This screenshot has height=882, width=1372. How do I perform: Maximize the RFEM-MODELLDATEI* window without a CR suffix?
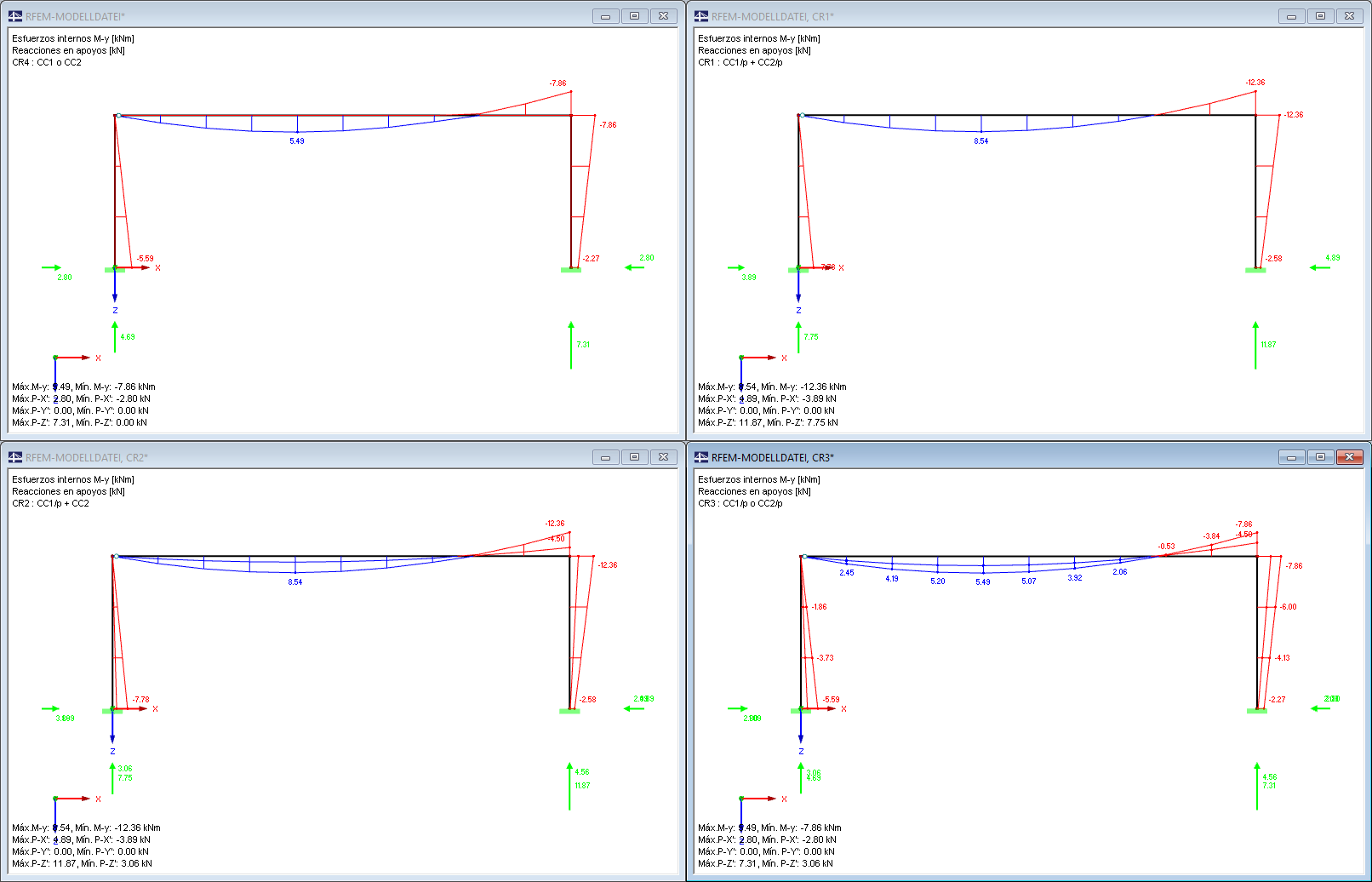pyautogui.click(x=634, y=16)
